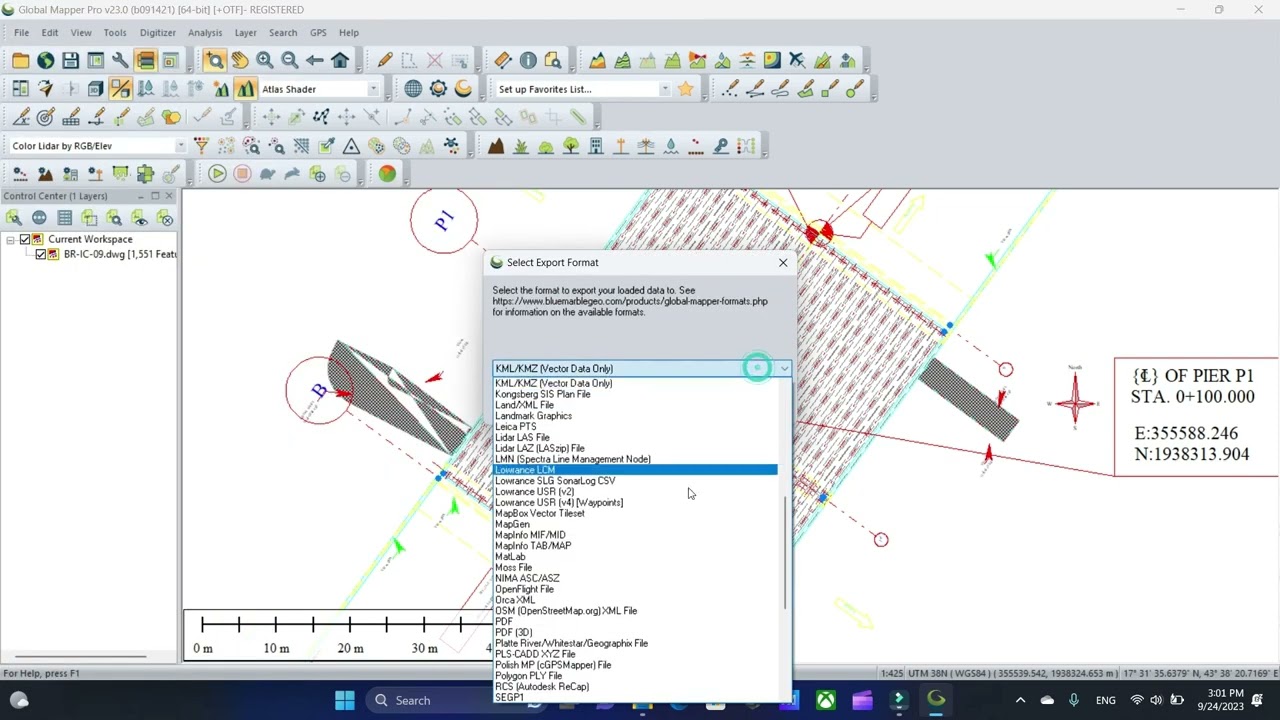Toggle Control Center layer visibility eye icon
Viewport: 1280px width, 720px height.
click(x=140, y=218)
